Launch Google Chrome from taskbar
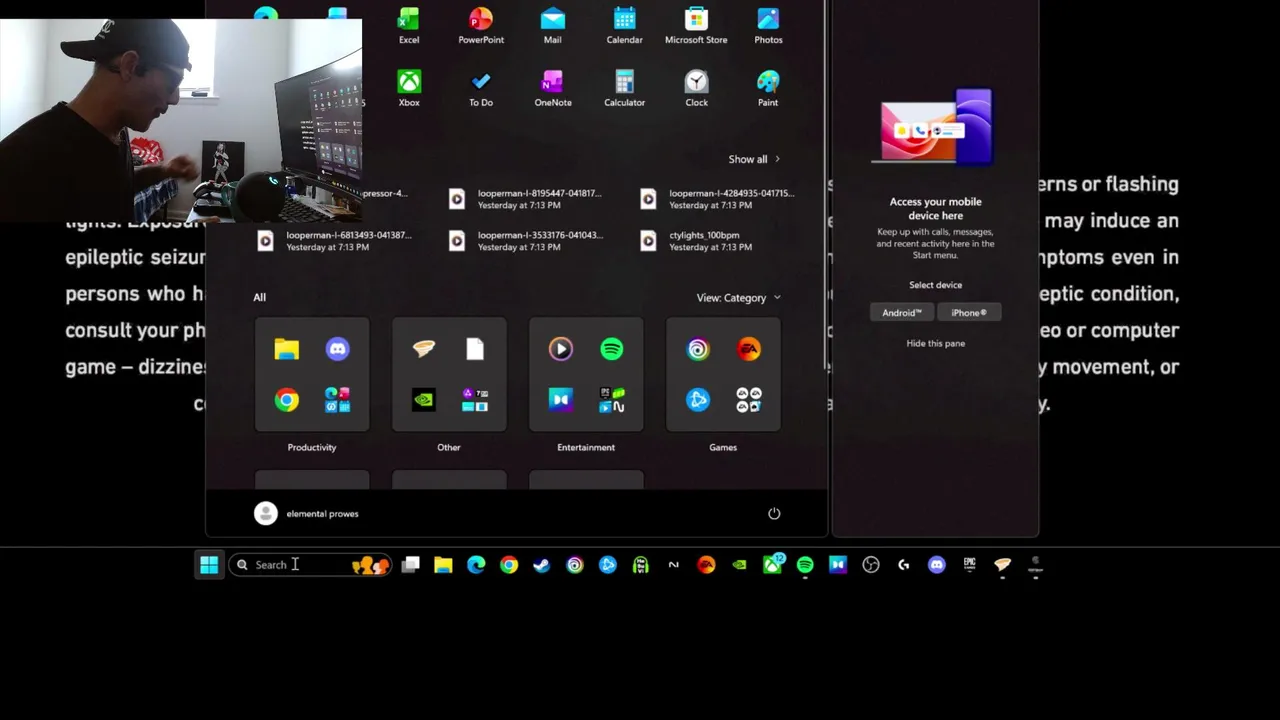 tap(509, 565)
